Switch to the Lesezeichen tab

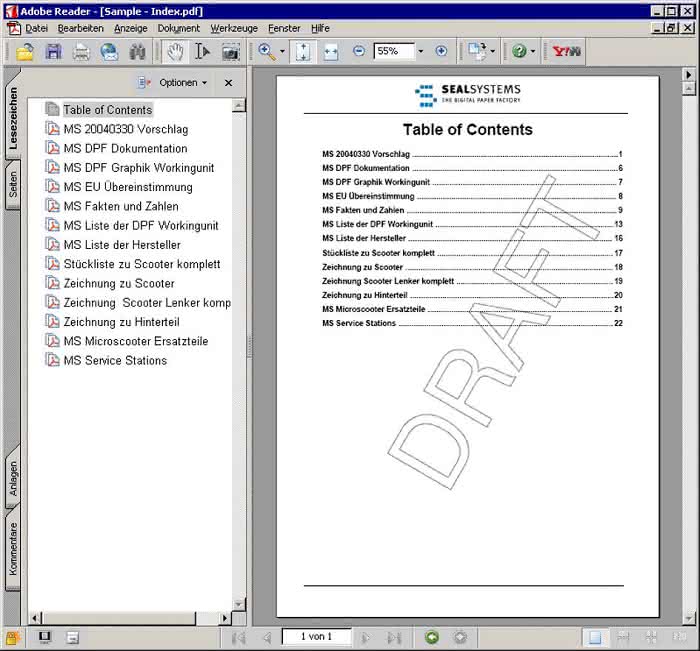pos(12,117)
